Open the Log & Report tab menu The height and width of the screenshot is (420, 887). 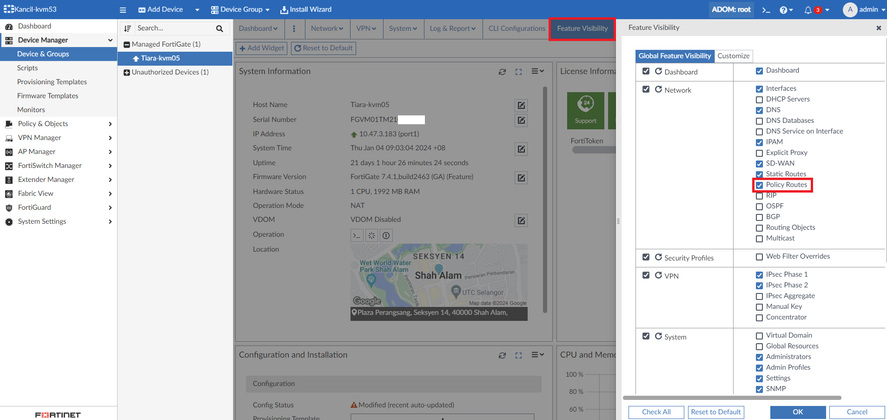(x=453, y=28)
